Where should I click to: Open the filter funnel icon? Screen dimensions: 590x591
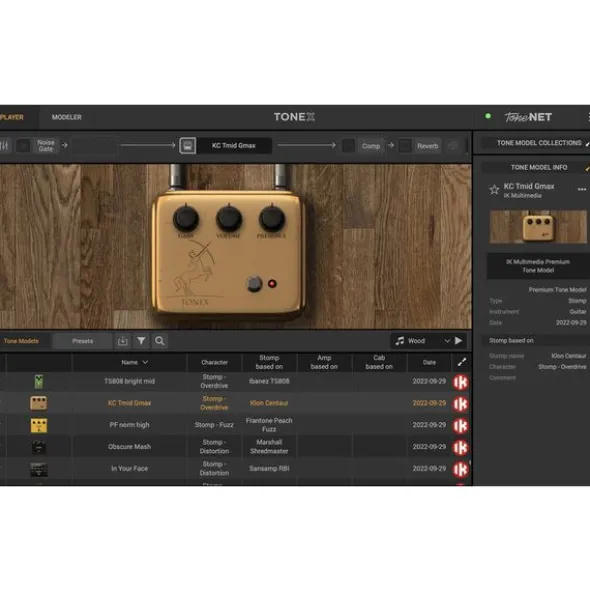tap(141, 341)
